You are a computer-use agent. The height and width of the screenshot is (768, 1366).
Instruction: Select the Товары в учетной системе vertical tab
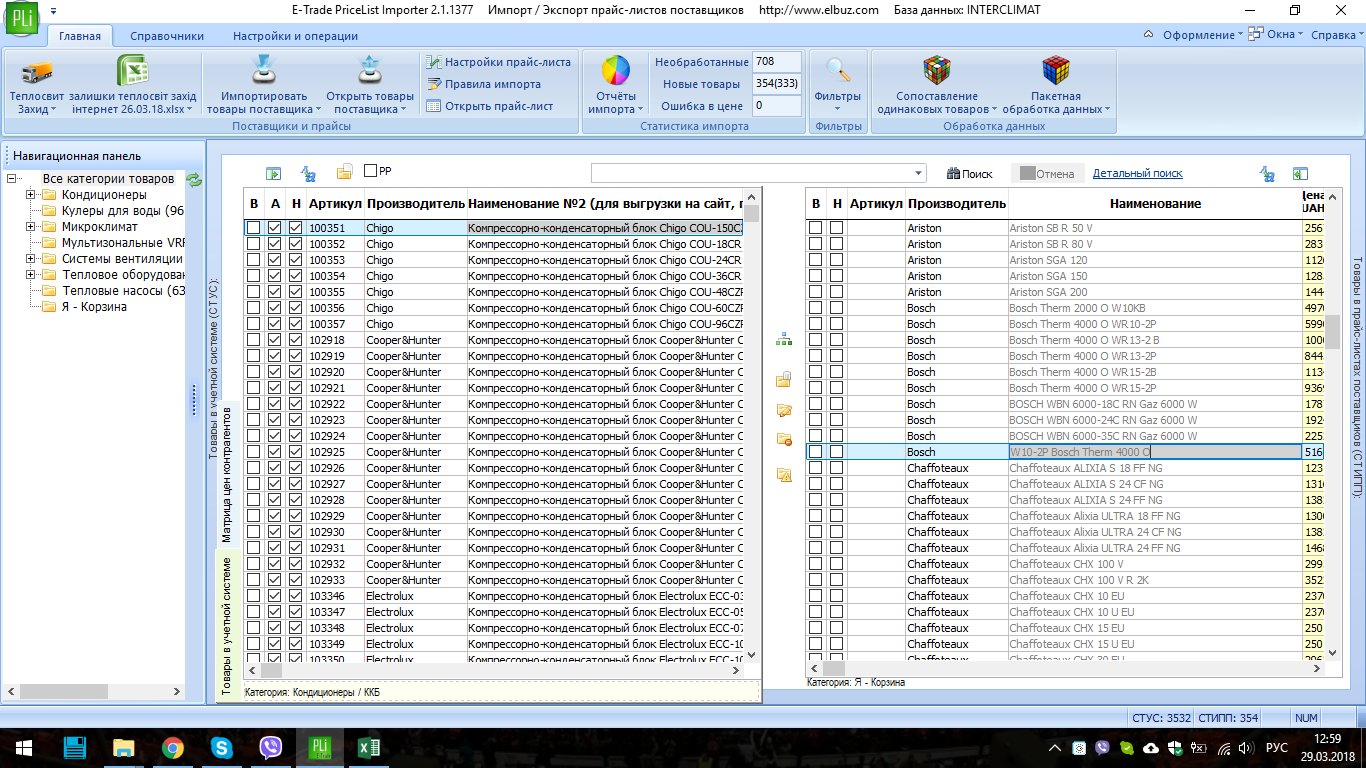click(x=226, y=626)
